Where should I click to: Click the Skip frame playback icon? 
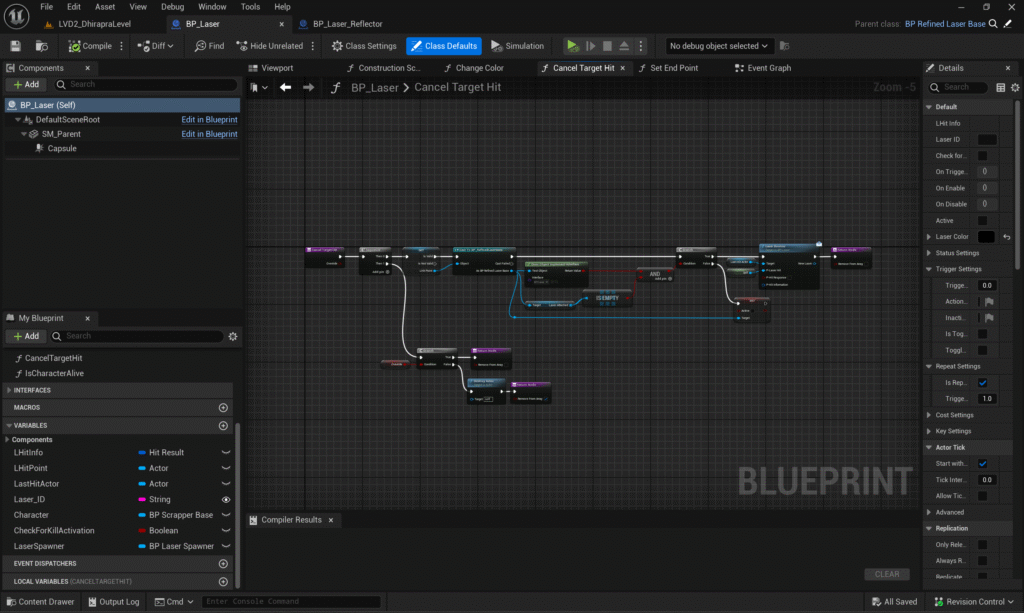click(x=590, y=46)
